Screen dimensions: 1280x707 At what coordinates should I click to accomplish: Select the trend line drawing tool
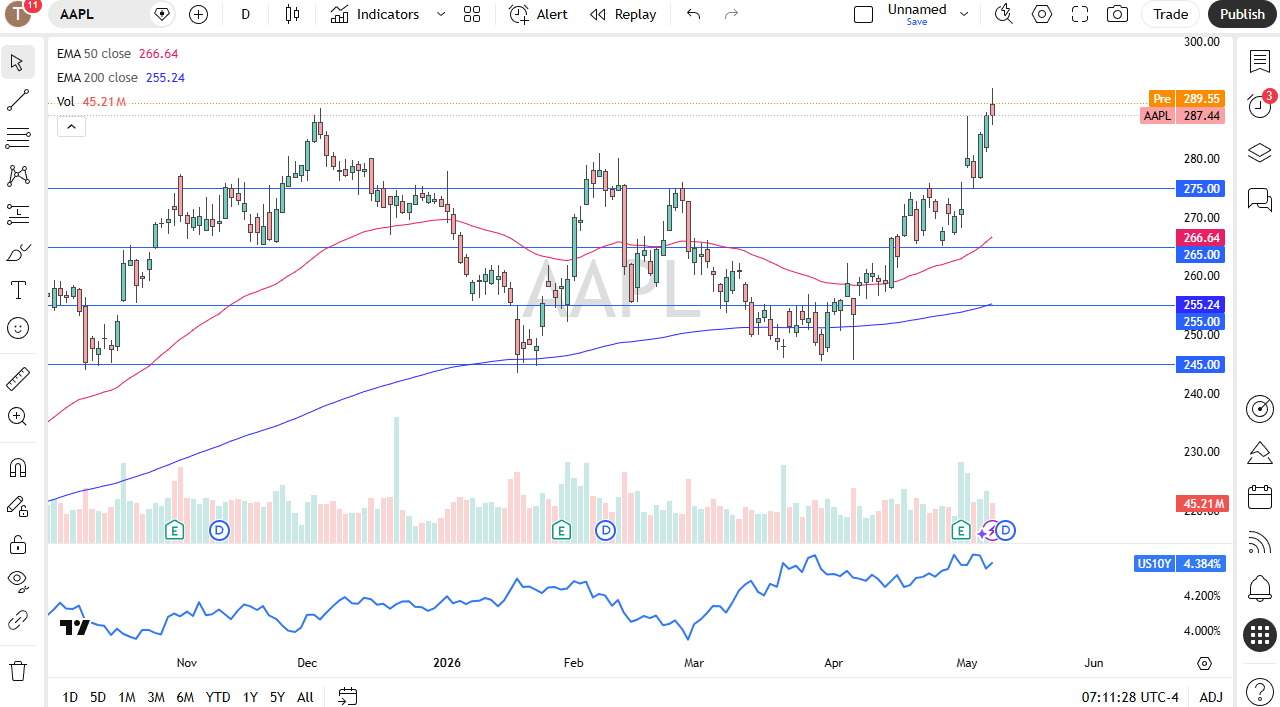point(18,100)
